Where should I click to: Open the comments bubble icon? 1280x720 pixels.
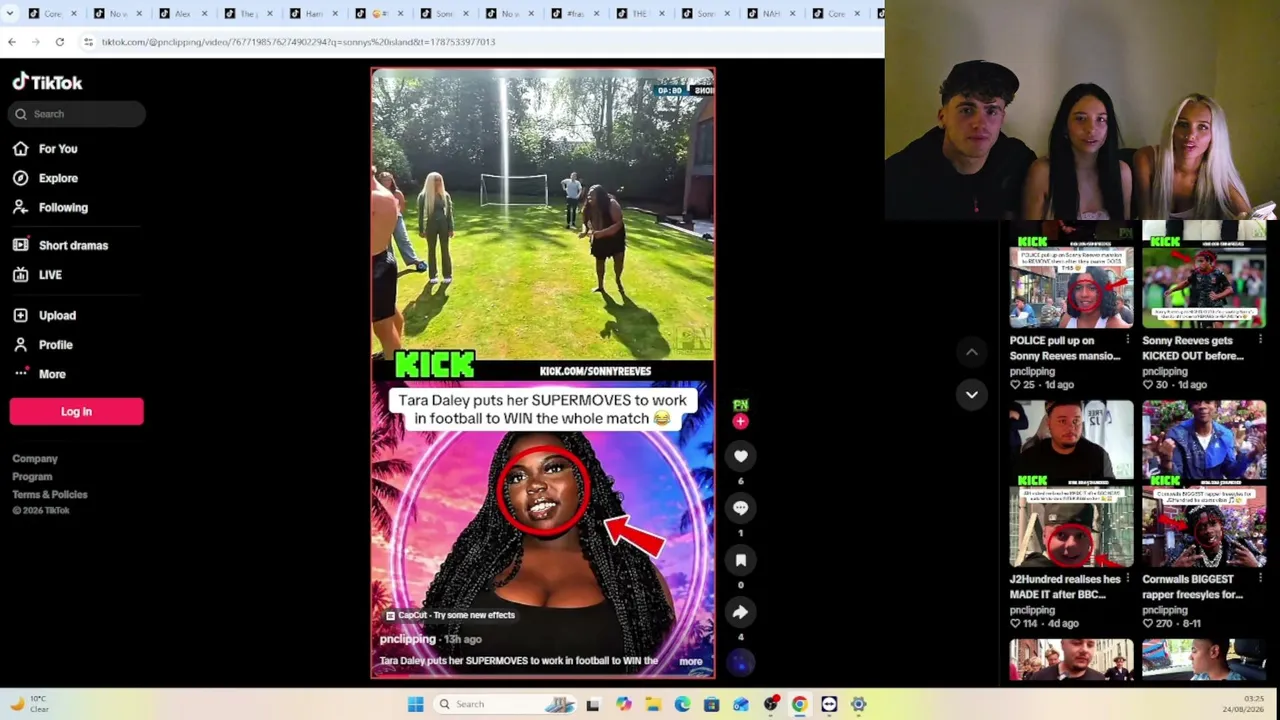741,508
